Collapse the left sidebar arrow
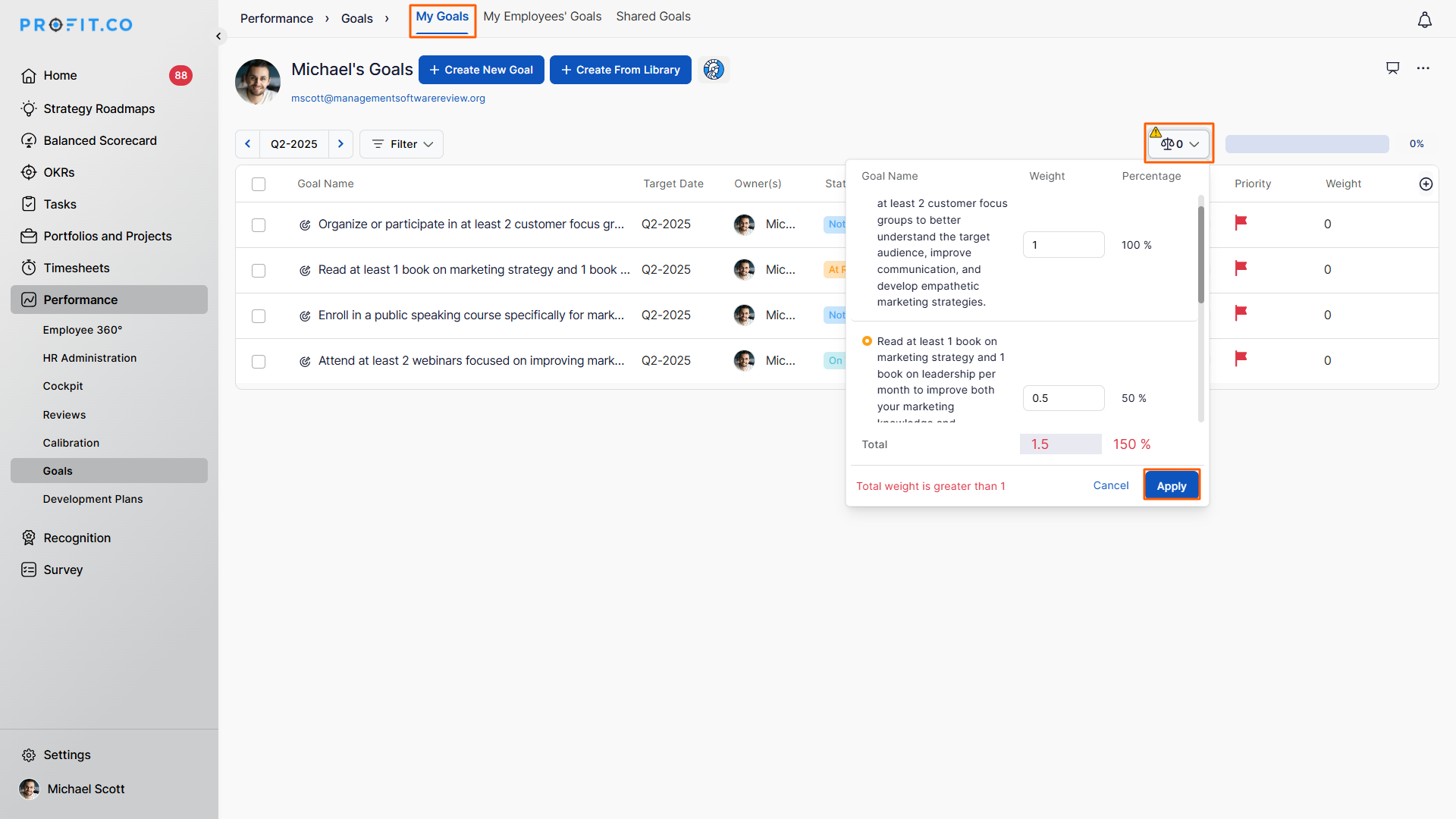 (x=218, y=36)
